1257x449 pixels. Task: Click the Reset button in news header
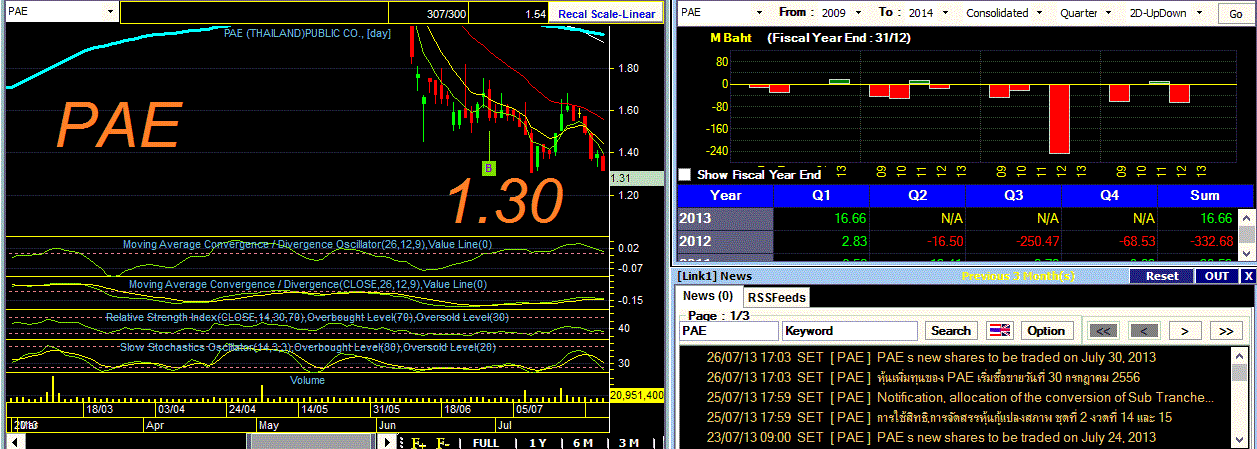(1161, 276)
